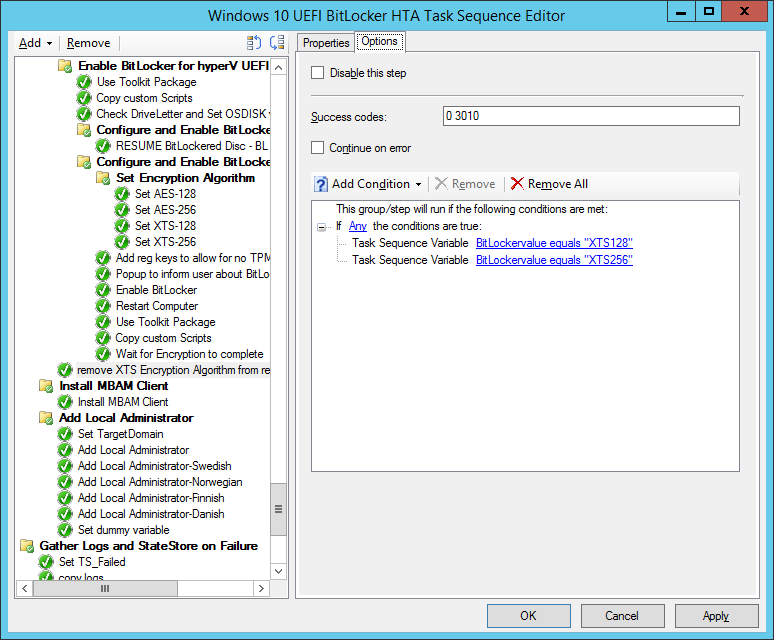Viewport: 774px width, 640px height.
Task: Click the green check icon beside Set AES-256
Action: click(122, 210)
